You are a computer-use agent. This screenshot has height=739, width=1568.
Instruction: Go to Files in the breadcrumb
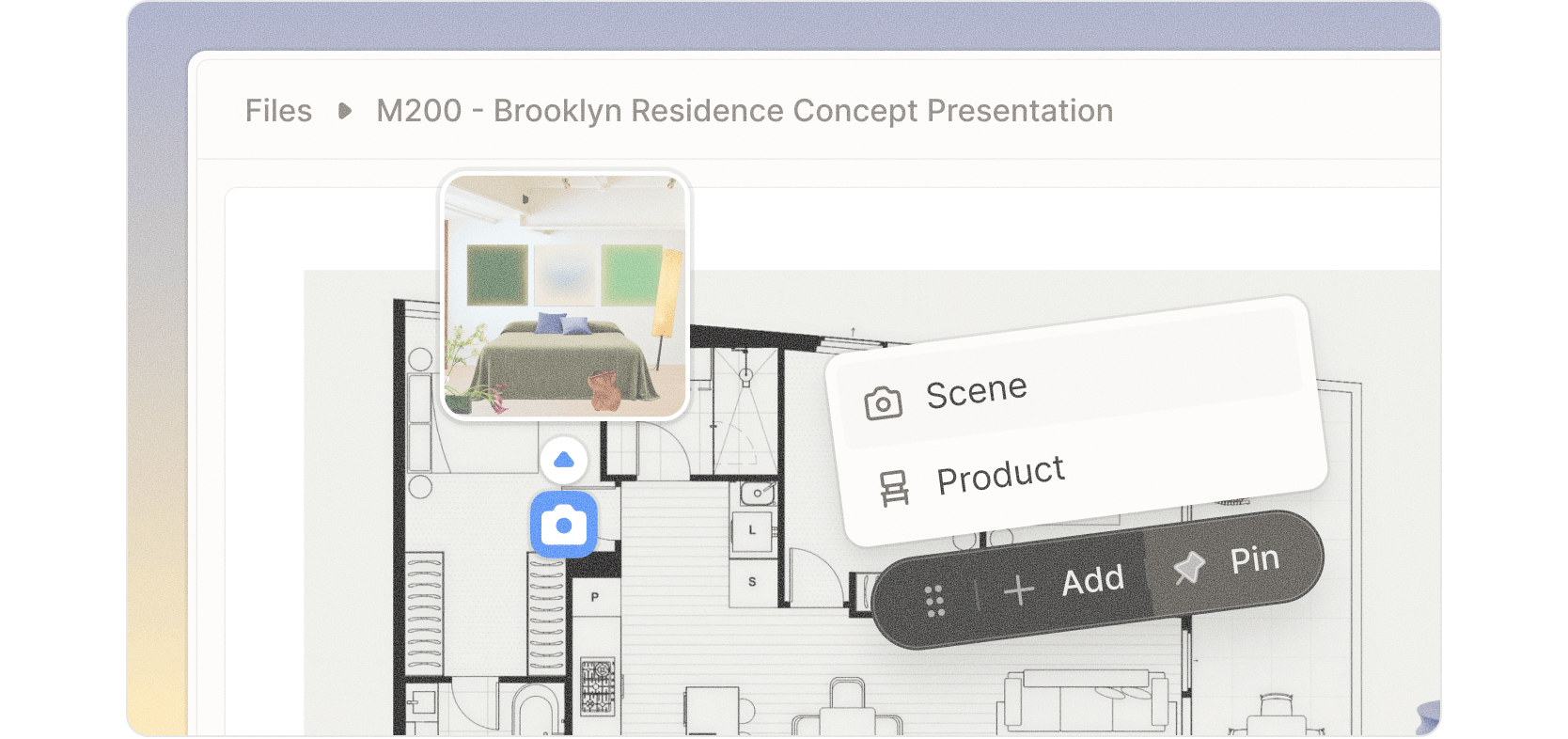pyautogui.click(x=278, y=111)
